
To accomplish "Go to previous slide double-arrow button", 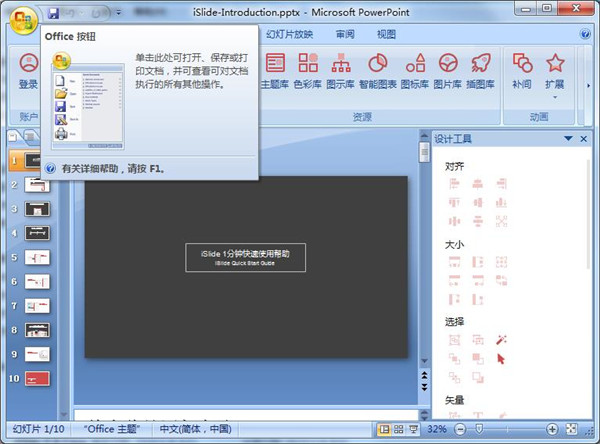I will click(424, 375).
